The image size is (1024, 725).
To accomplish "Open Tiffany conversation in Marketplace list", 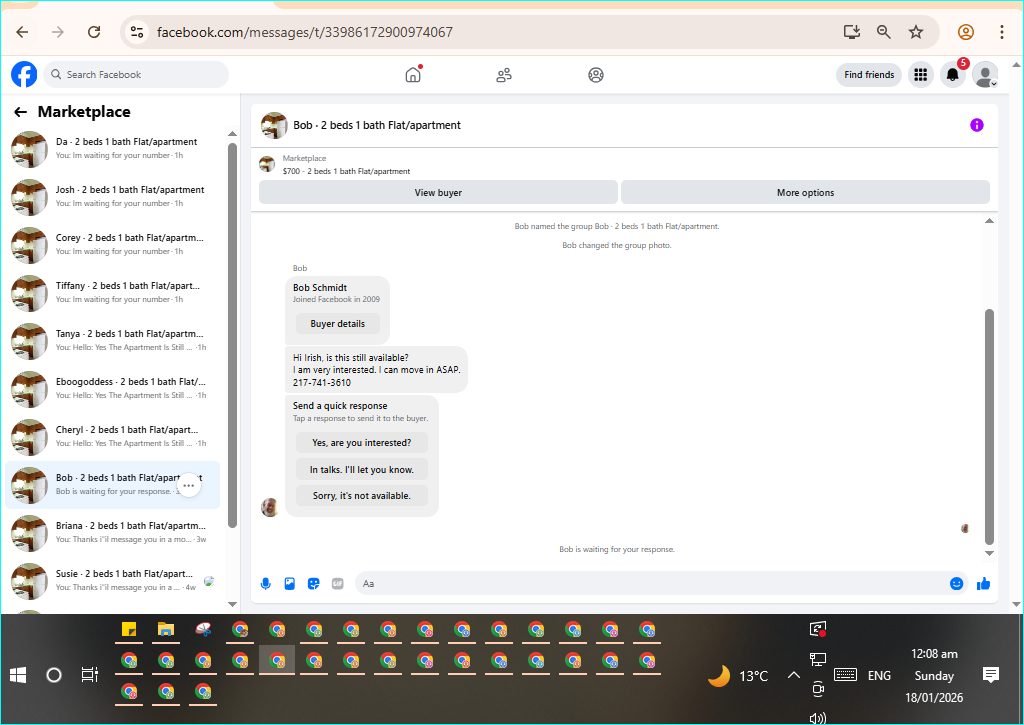I will click(x=112, y=293).
